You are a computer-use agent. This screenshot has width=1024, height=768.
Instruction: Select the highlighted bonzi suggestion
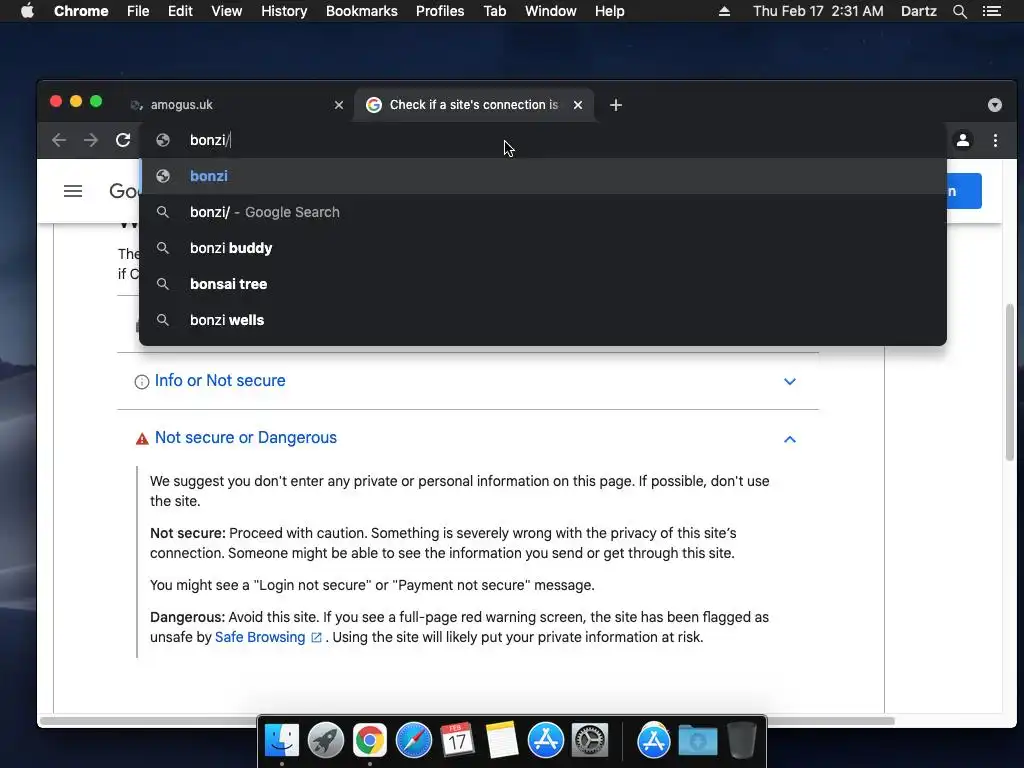543,176
